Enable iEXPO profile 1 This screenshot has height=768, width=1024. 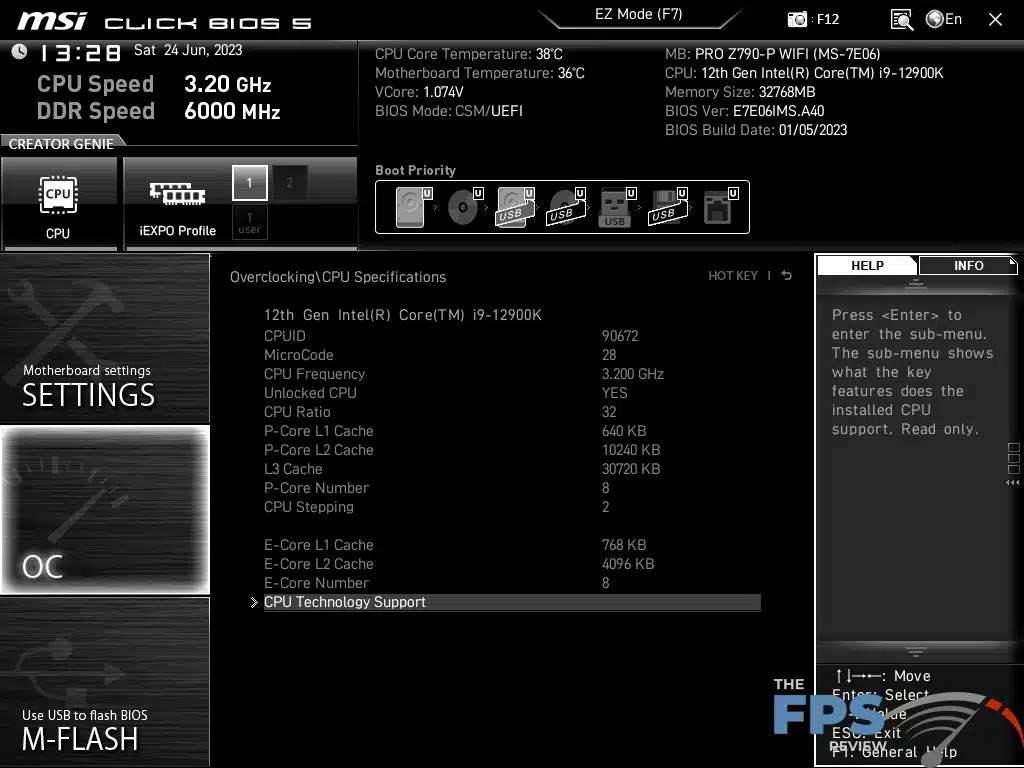click(x=249, y=182)
